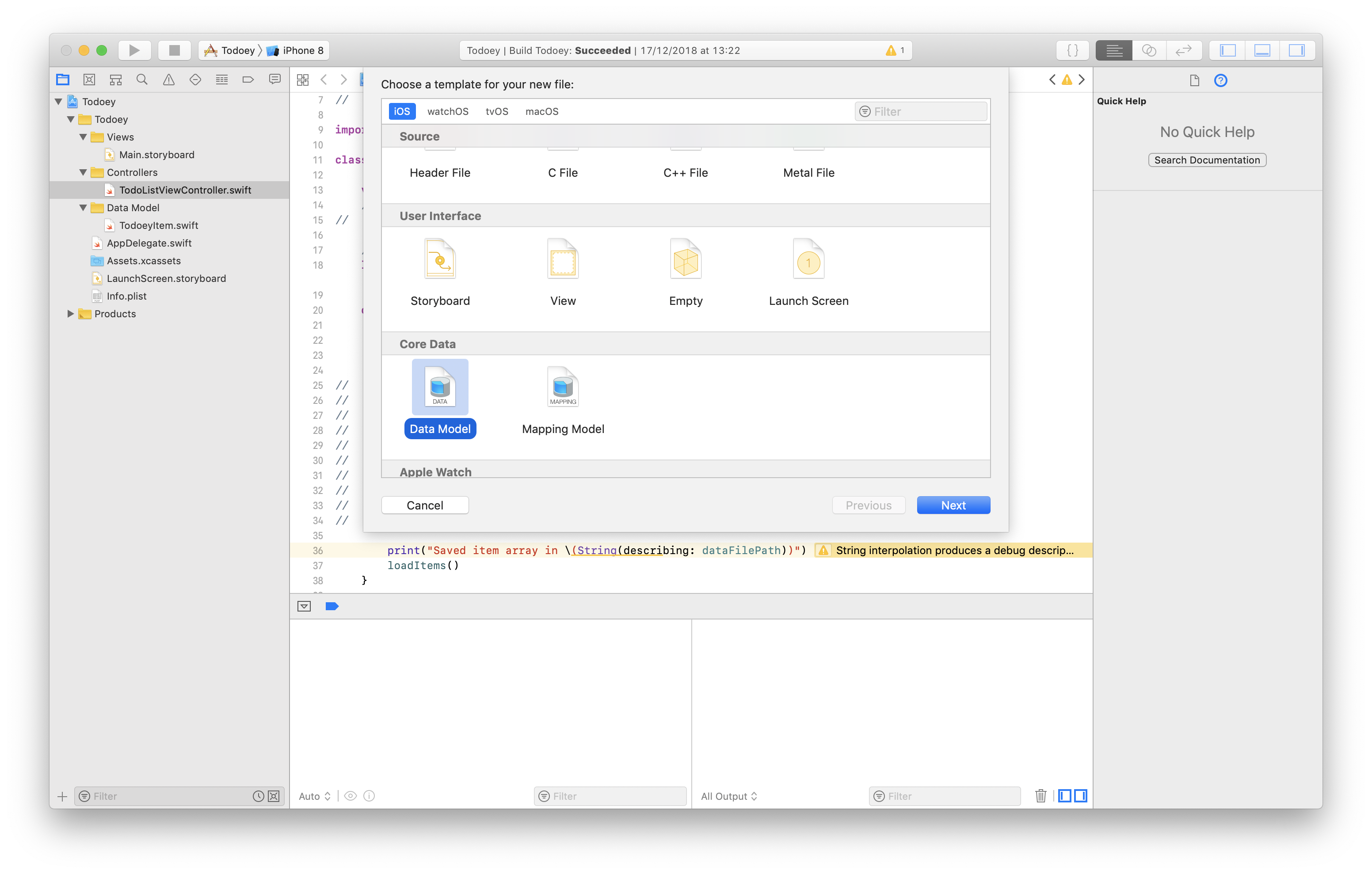The width and height of the screenshot is (1372, 874).
Task: Click the Cancel button
Action: coord(424,505)
